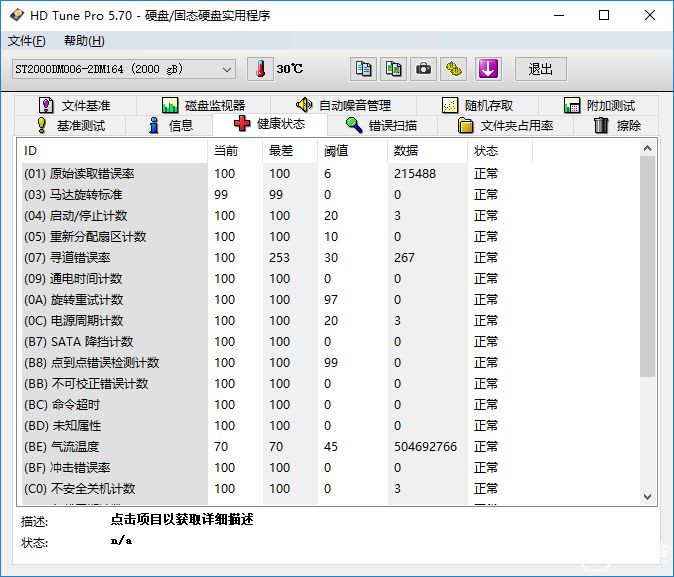This screenshot has height=577, width=674.
Task: Click the SMART list vertical scrollbar thumb
Action: 647,267
